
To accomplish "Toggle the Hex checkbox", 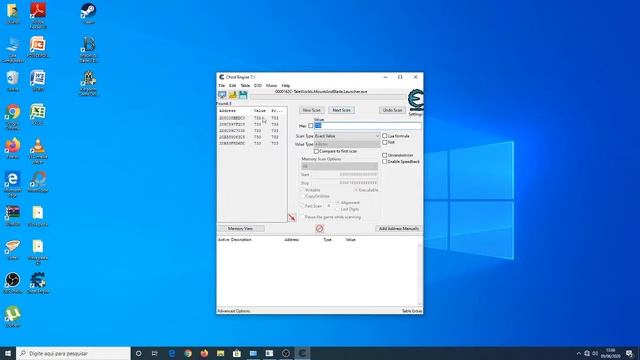I will [311, 126].
